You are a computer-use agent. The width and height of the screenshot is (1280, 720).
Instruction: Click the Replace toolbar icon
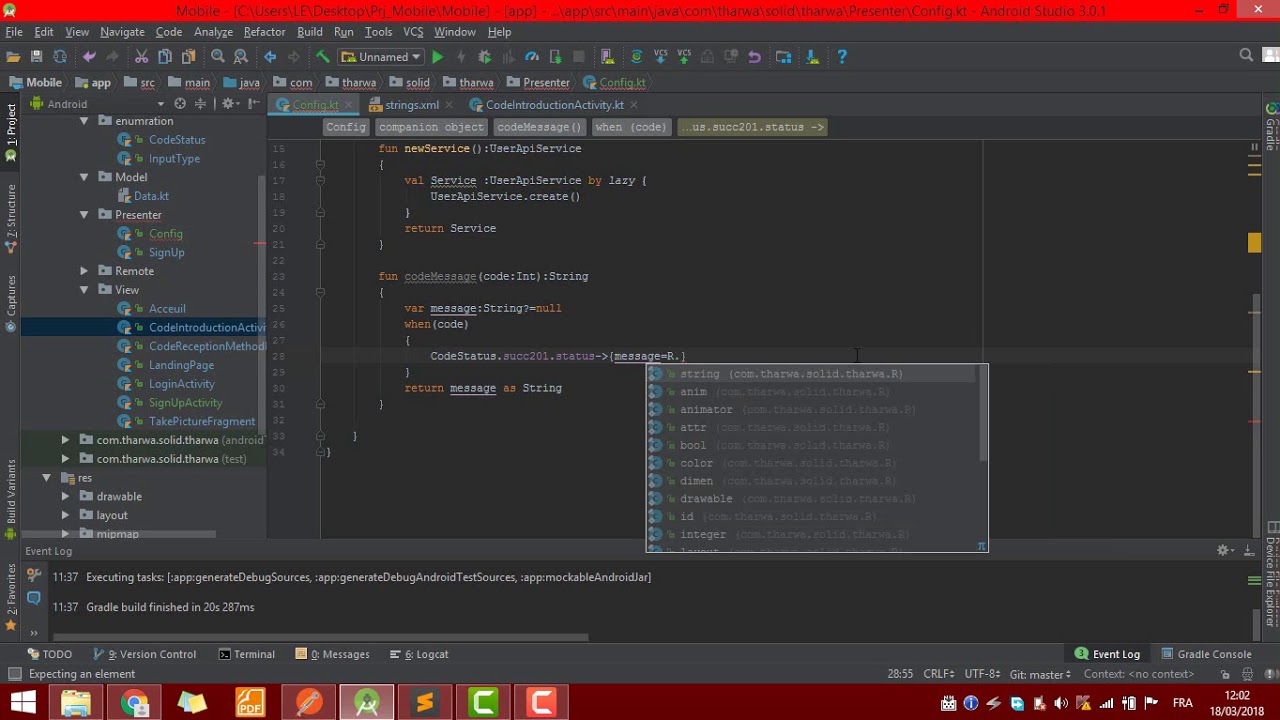tap(241, 57)
